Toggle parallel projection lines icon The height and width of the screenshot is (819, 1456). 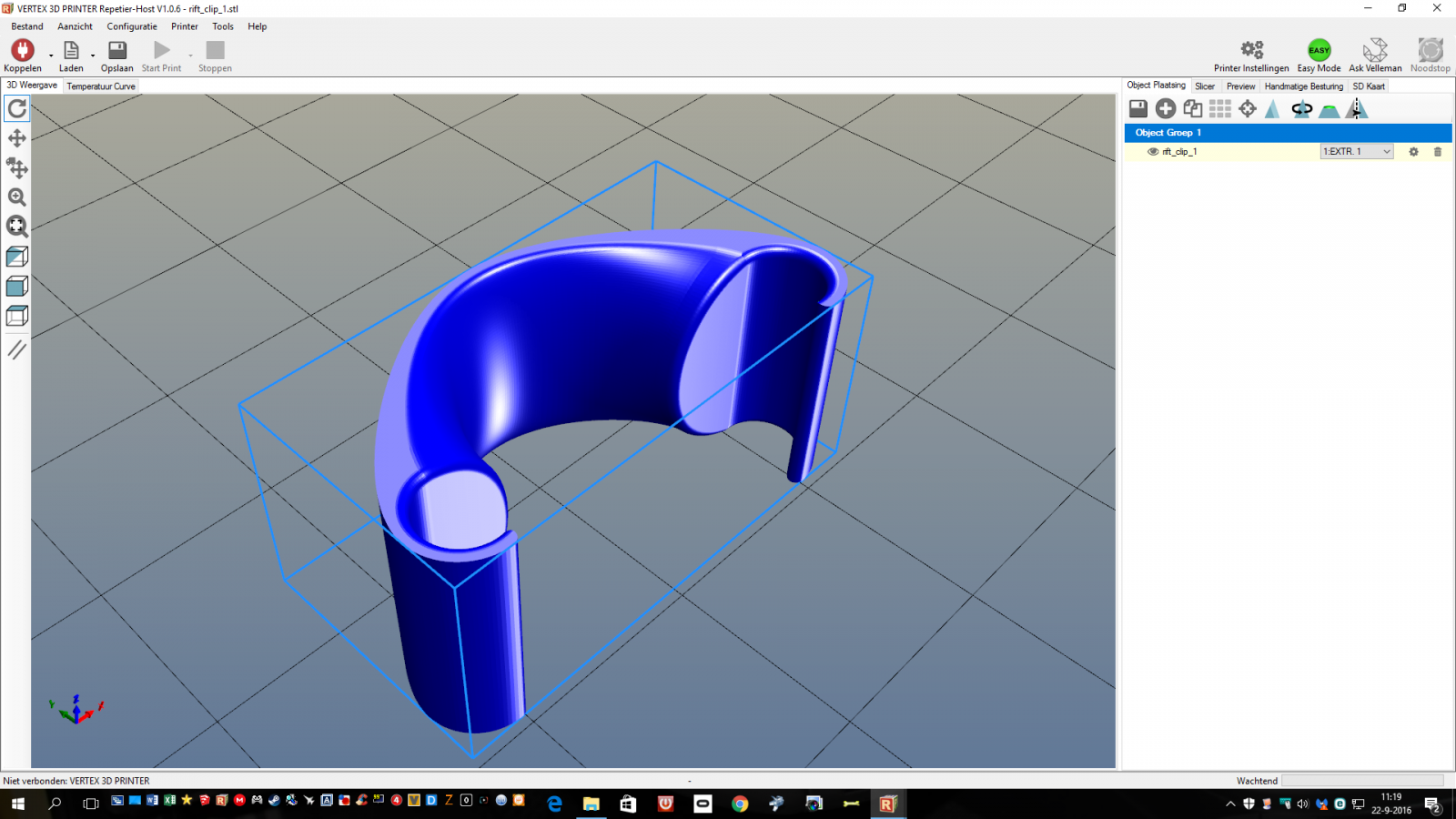pos(17,349)
